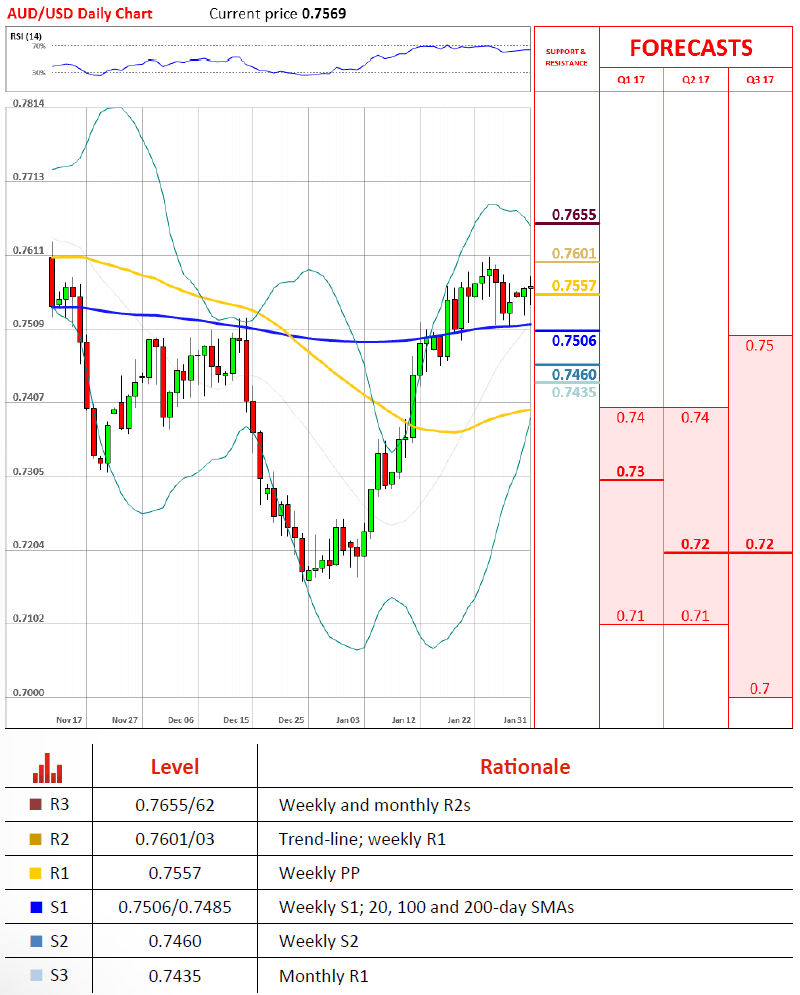Click the Trend-line; weekly R1 rationale

point(362,840)
